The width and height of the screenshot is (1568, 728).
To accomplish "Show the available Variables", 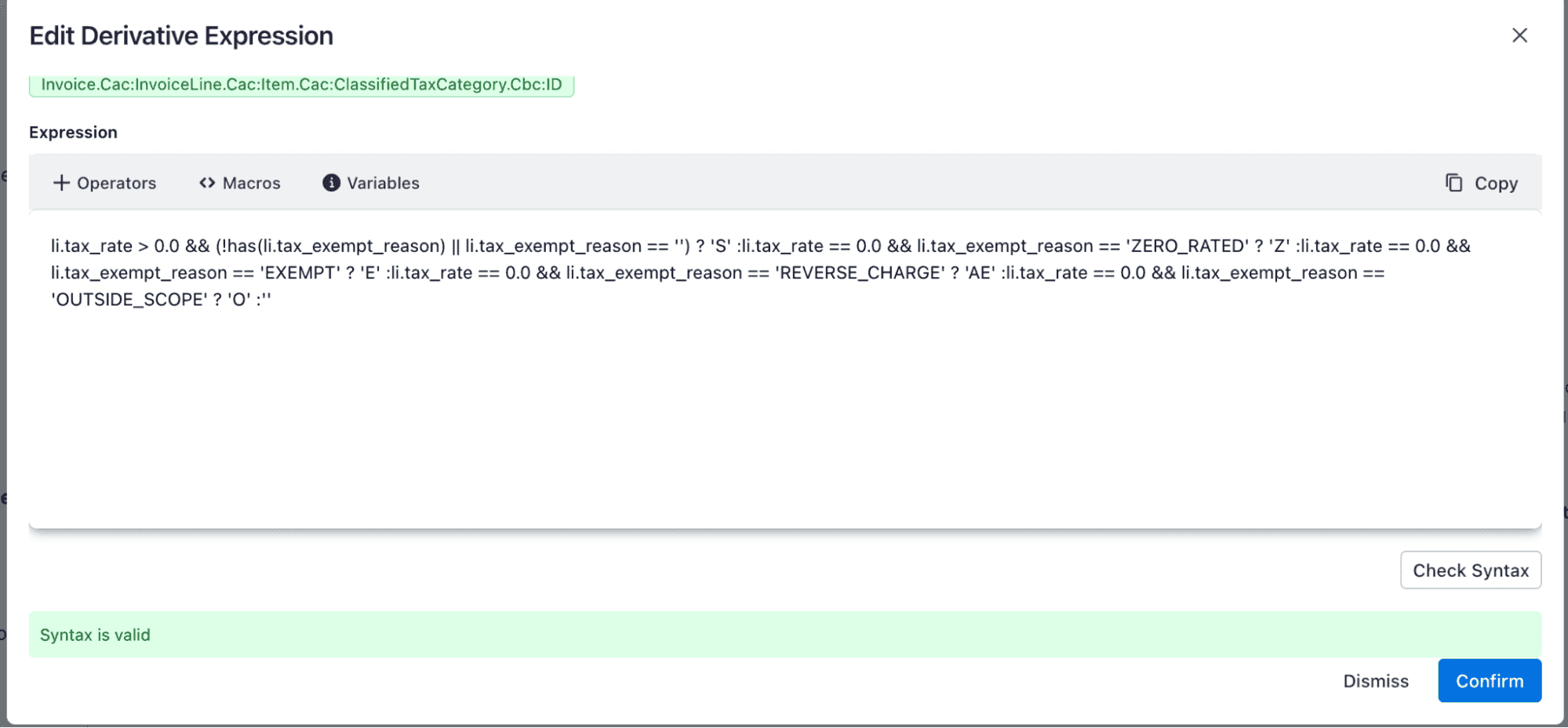I will coord(383,183).
